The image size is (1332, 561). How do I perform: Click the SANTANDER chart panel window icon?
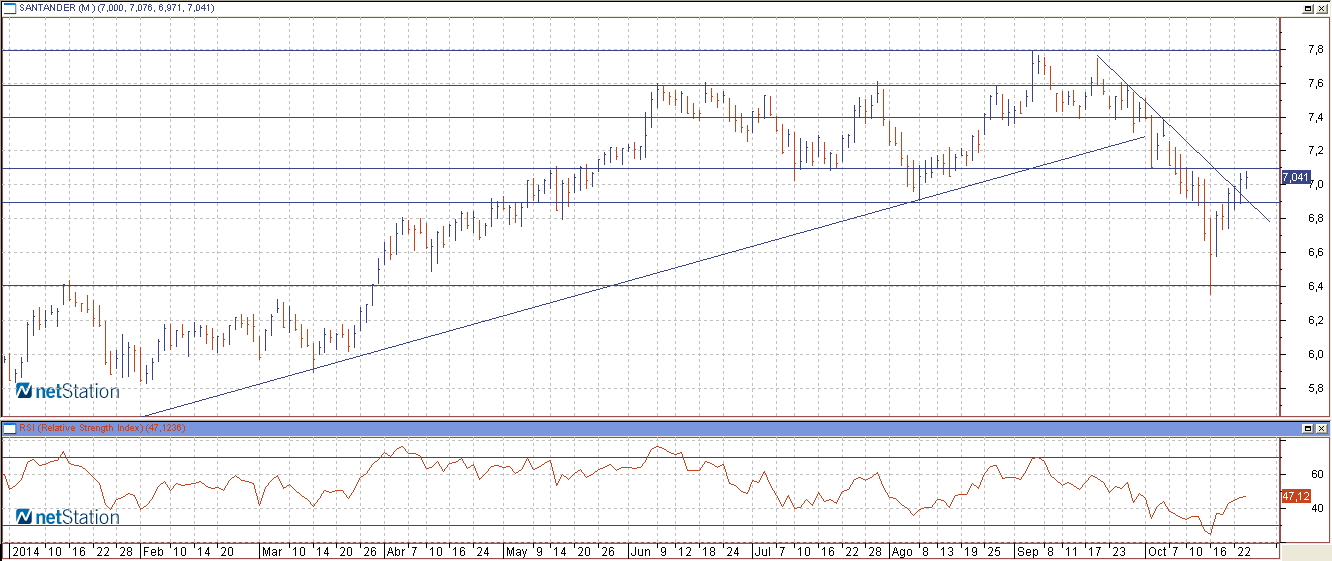click(x=9, y=7)
